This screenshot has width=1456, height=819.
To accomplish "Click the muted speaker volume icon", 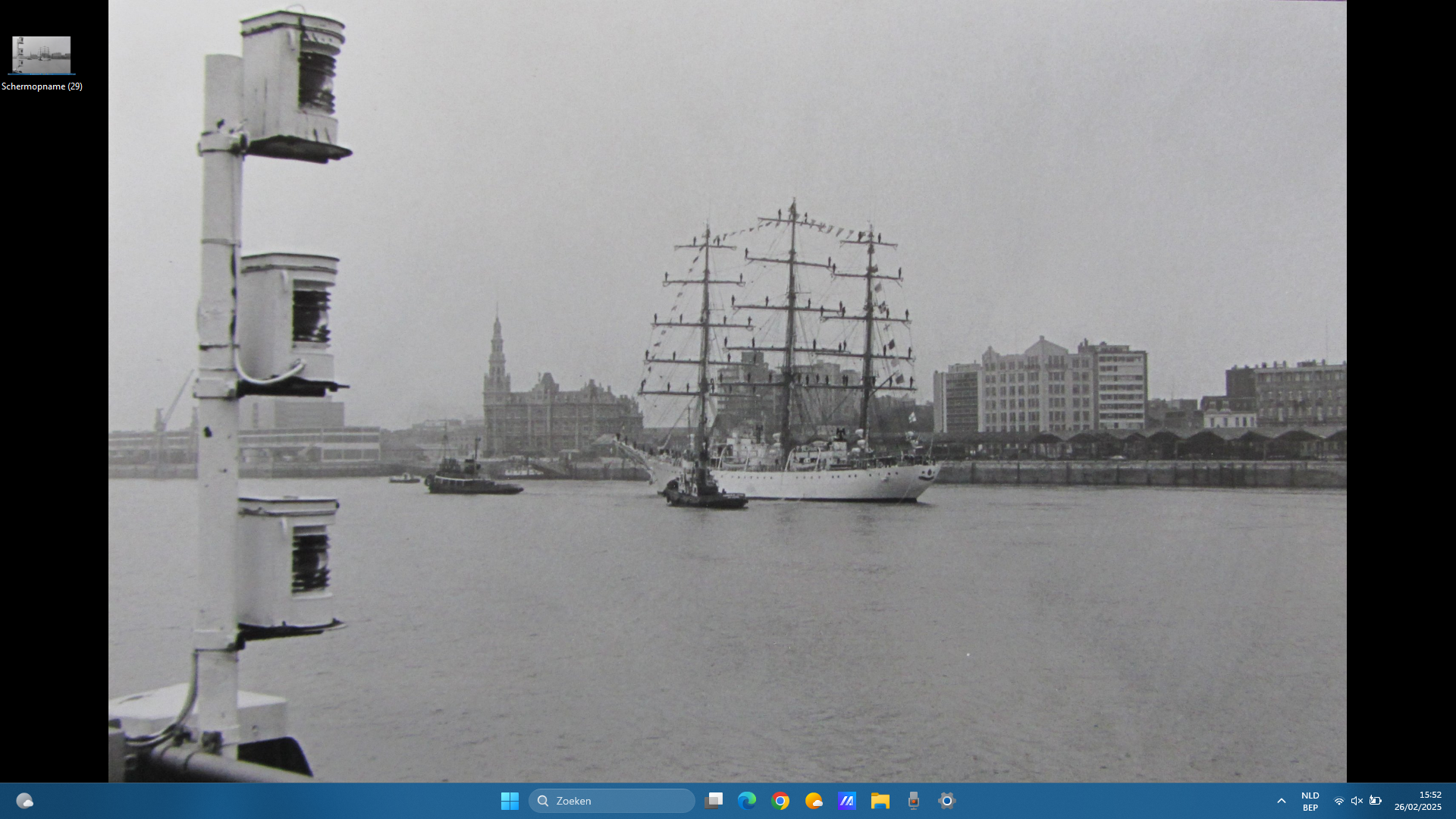I will [1357, 801].
